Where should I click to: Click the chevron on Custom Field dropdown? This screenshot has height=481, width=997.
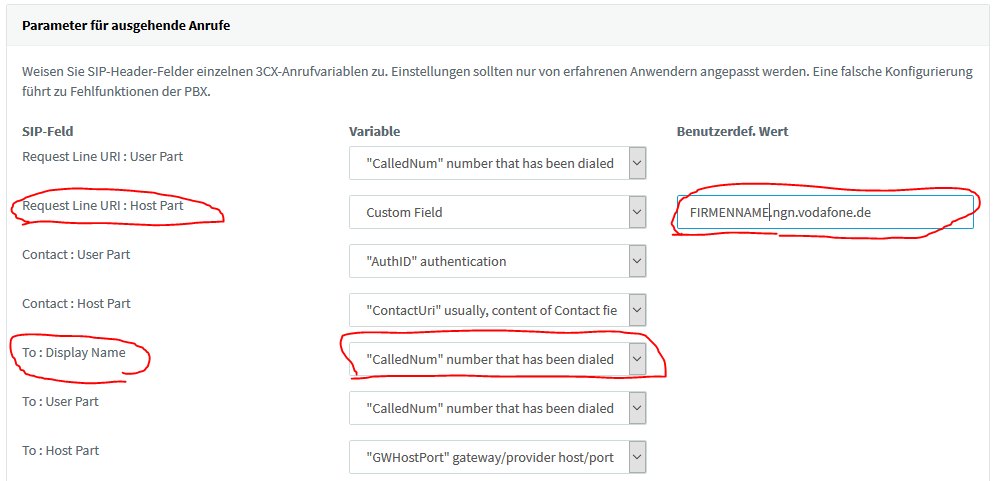637,212
